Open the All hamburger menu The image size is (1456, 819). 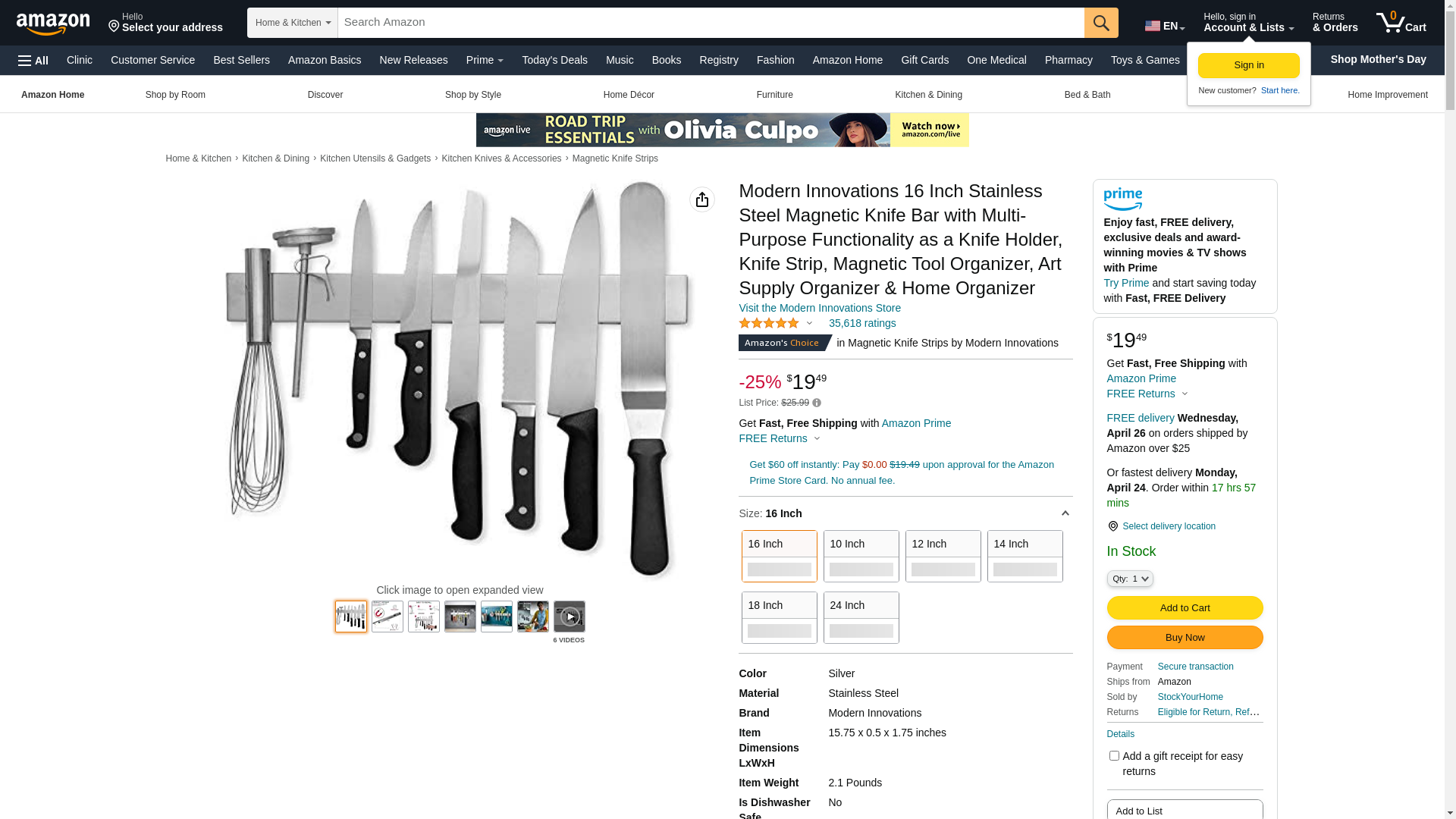[33, 60]
